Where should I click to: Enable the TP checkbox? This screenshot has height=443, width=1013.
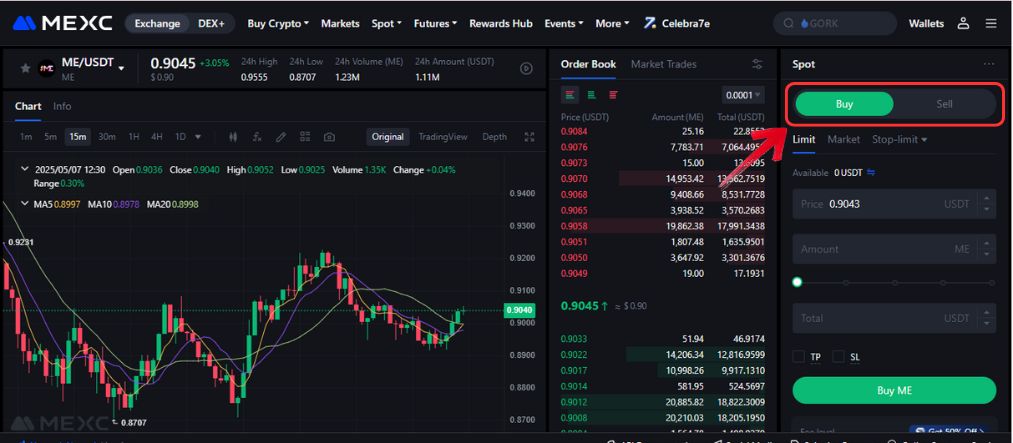[x=799, y=356]
